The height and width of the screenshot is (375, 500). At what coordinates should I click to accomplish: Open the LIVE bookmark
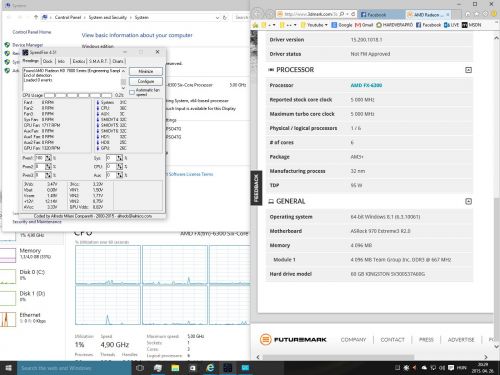coord(452,25)
